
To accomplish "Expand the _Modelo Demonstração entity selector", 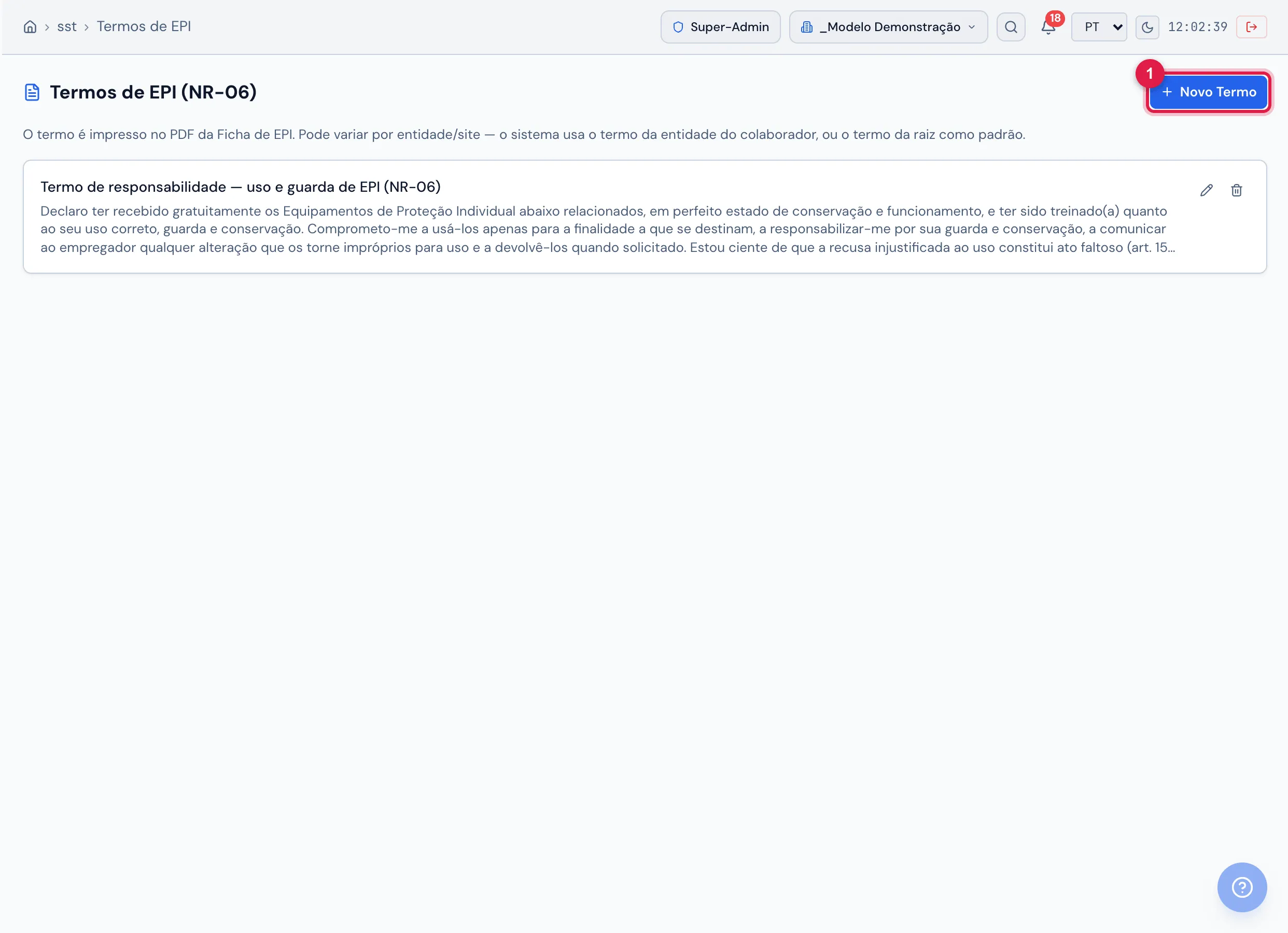I will pyautogui.click(x=888, y=26).
